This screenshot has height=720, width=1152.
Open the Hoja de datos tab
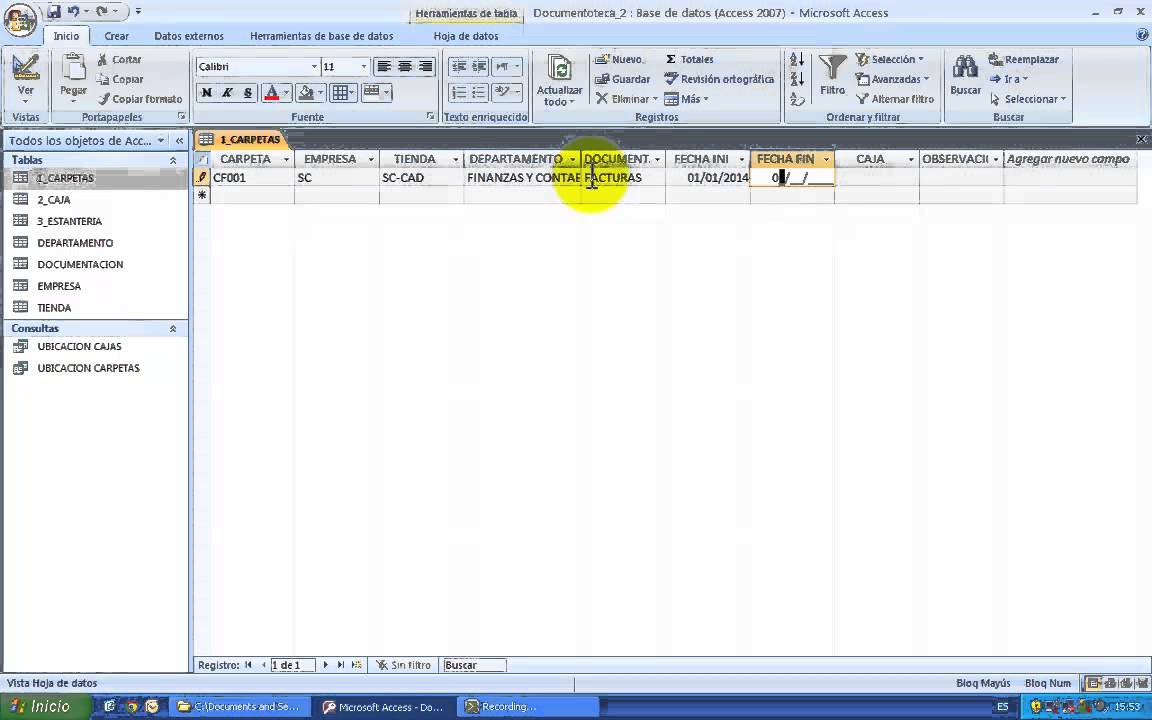466,35
